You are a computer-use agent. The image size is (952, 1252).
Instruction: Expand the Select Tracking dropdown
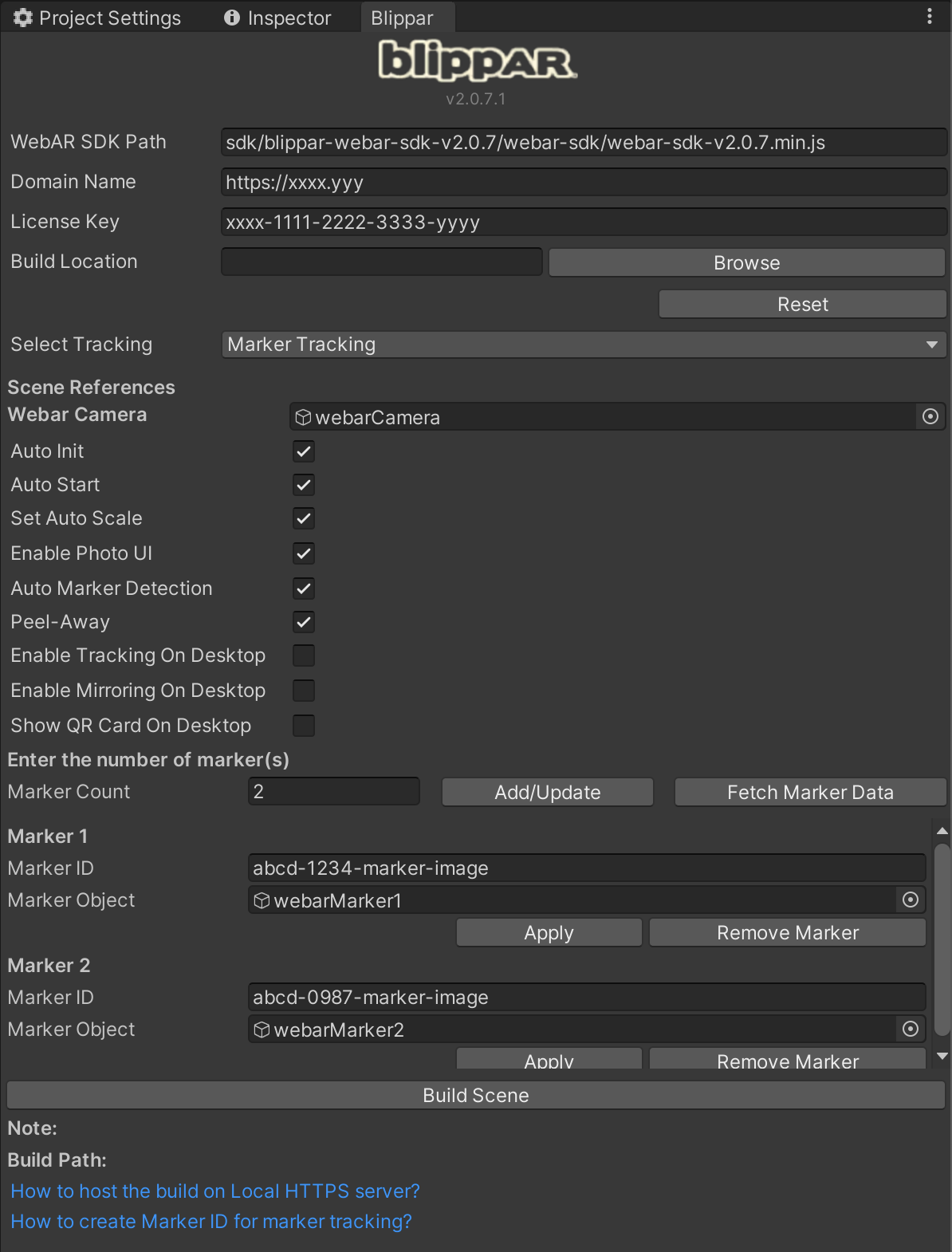pyautogui.click(x=583, y=344)
